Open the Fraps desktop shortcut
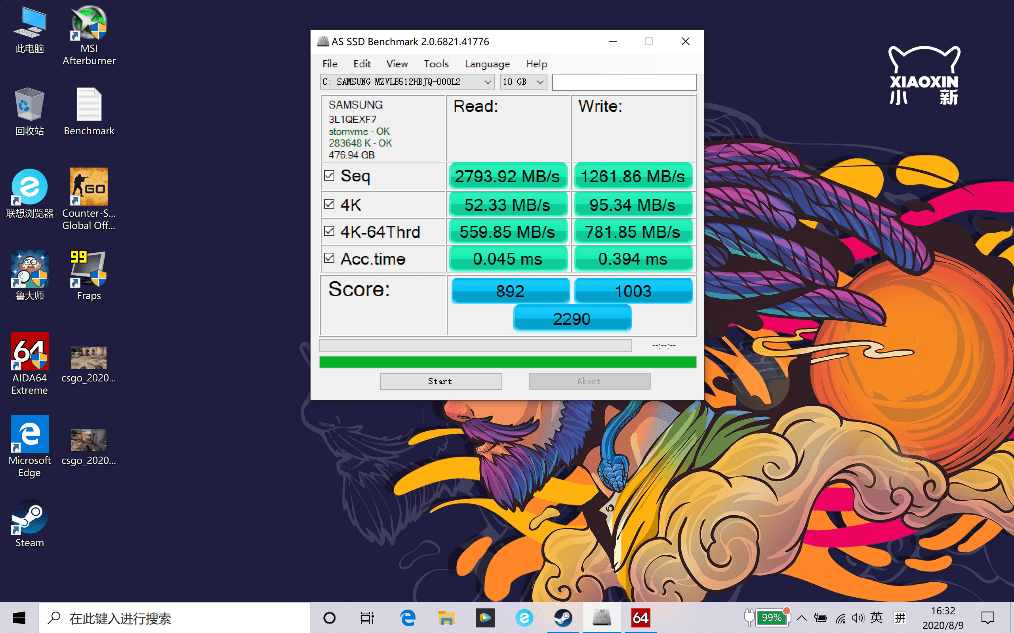This screenshot has height=633, width=1014. click(89, 268)
